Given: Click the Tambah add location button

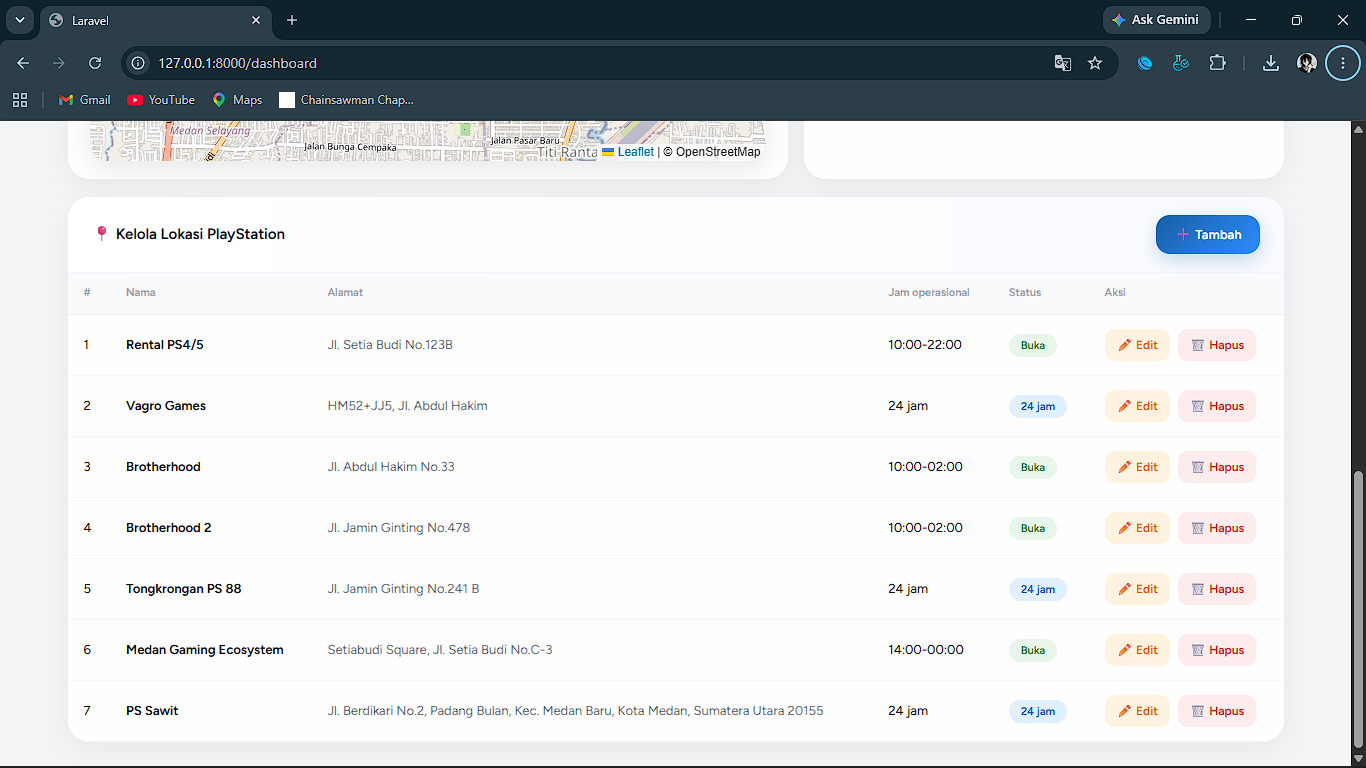Looking at the screenshot, I should [x=1207, y=235].
